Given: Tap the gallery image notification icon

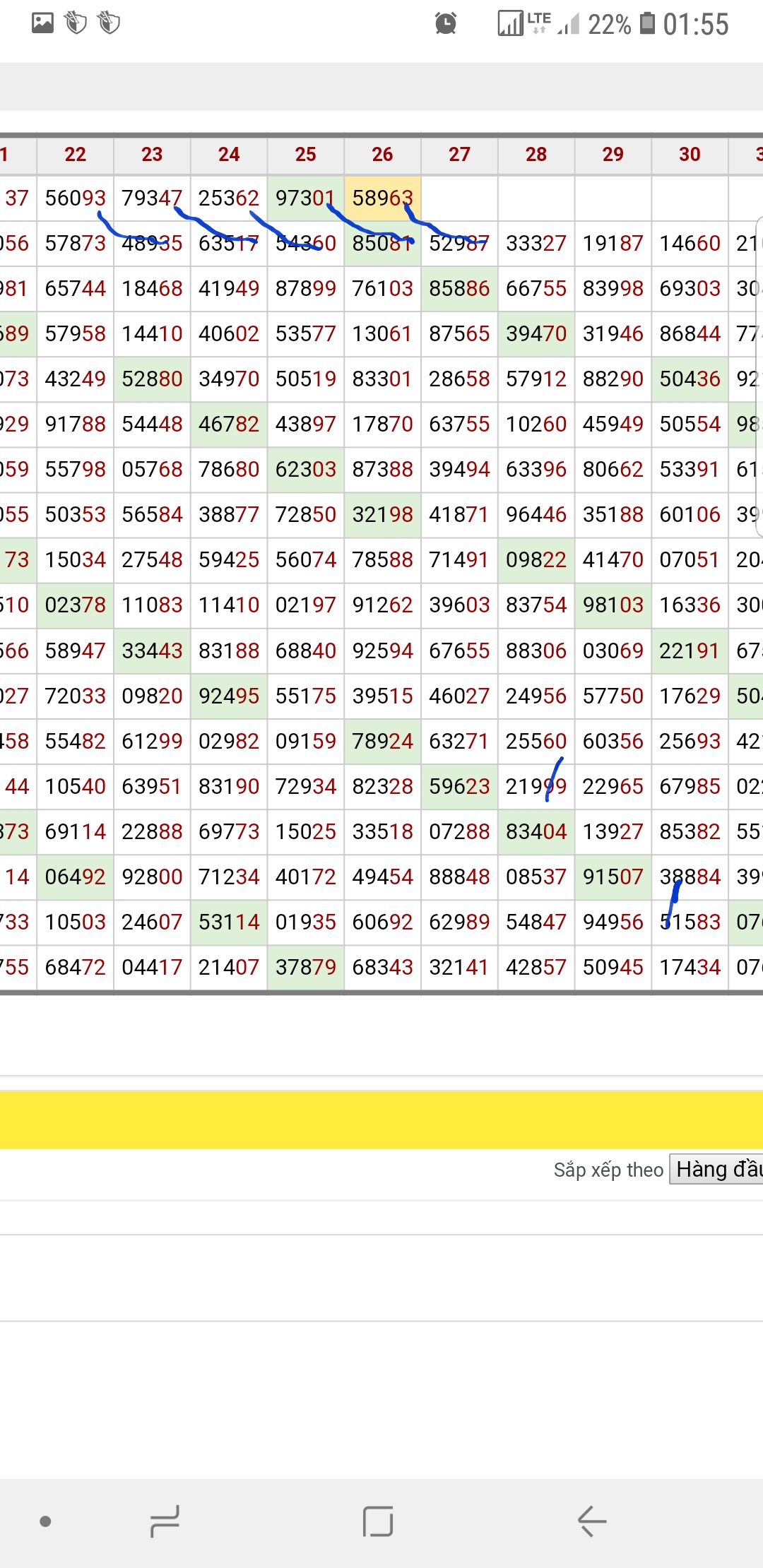Looking at the screenshot, I should coord(42,23).
